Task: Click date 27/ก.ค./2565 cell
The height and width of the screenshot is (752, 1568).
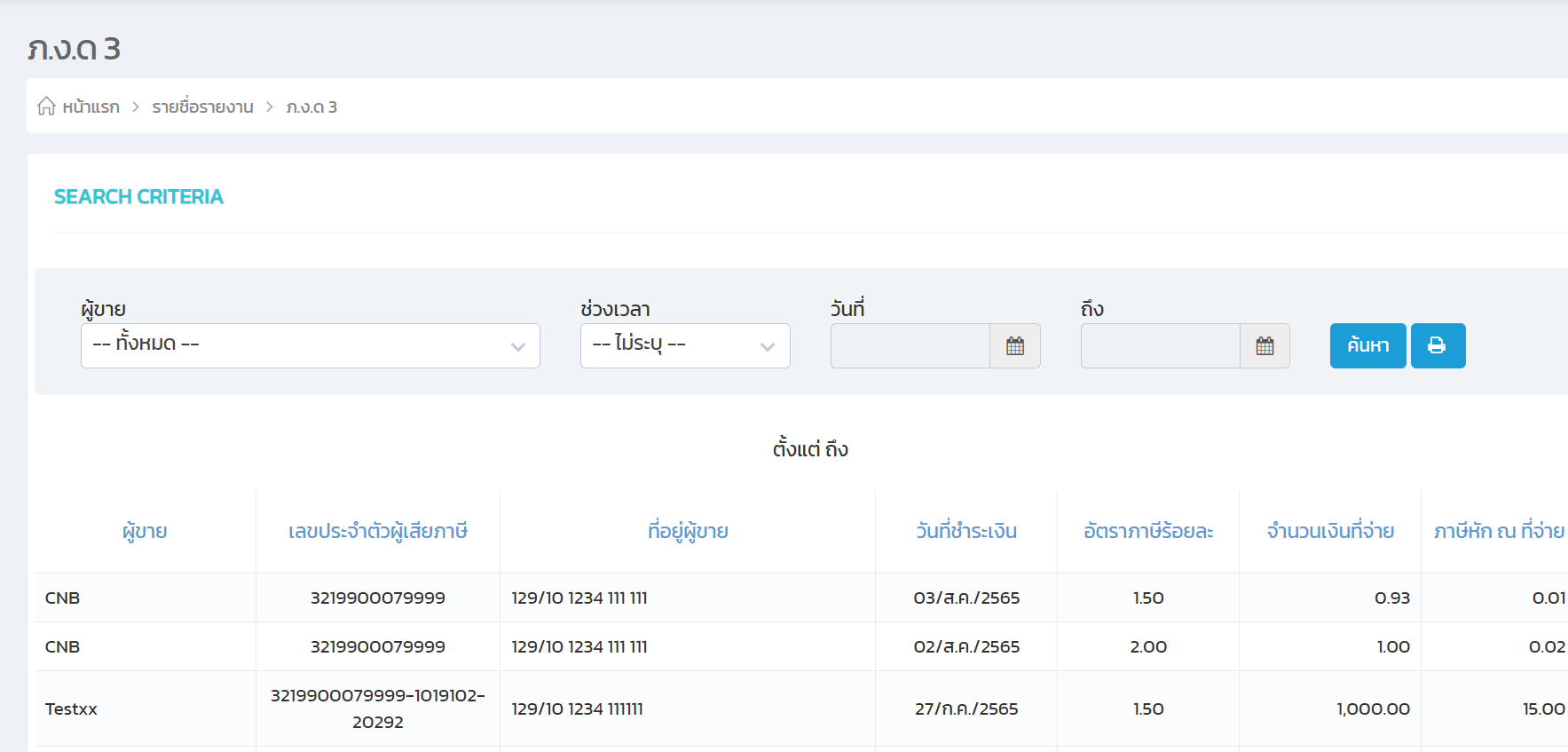Action: (x=966, y=708)
